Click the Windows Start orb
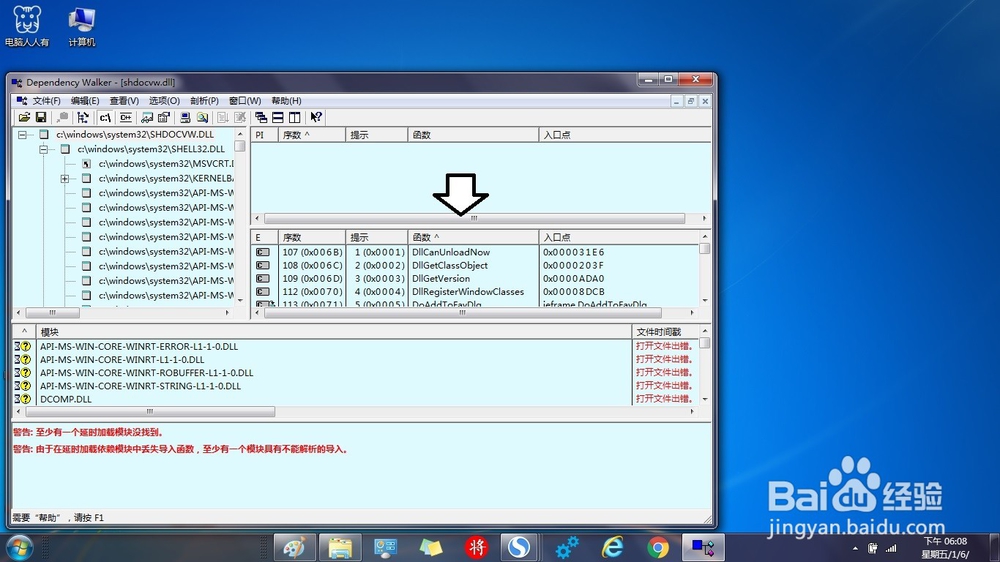Screen dimensions: 1000x562 tap(19, 547)
